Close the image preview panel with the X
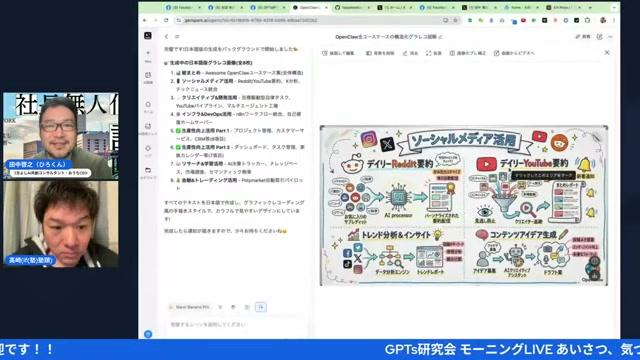 point(607,53)
